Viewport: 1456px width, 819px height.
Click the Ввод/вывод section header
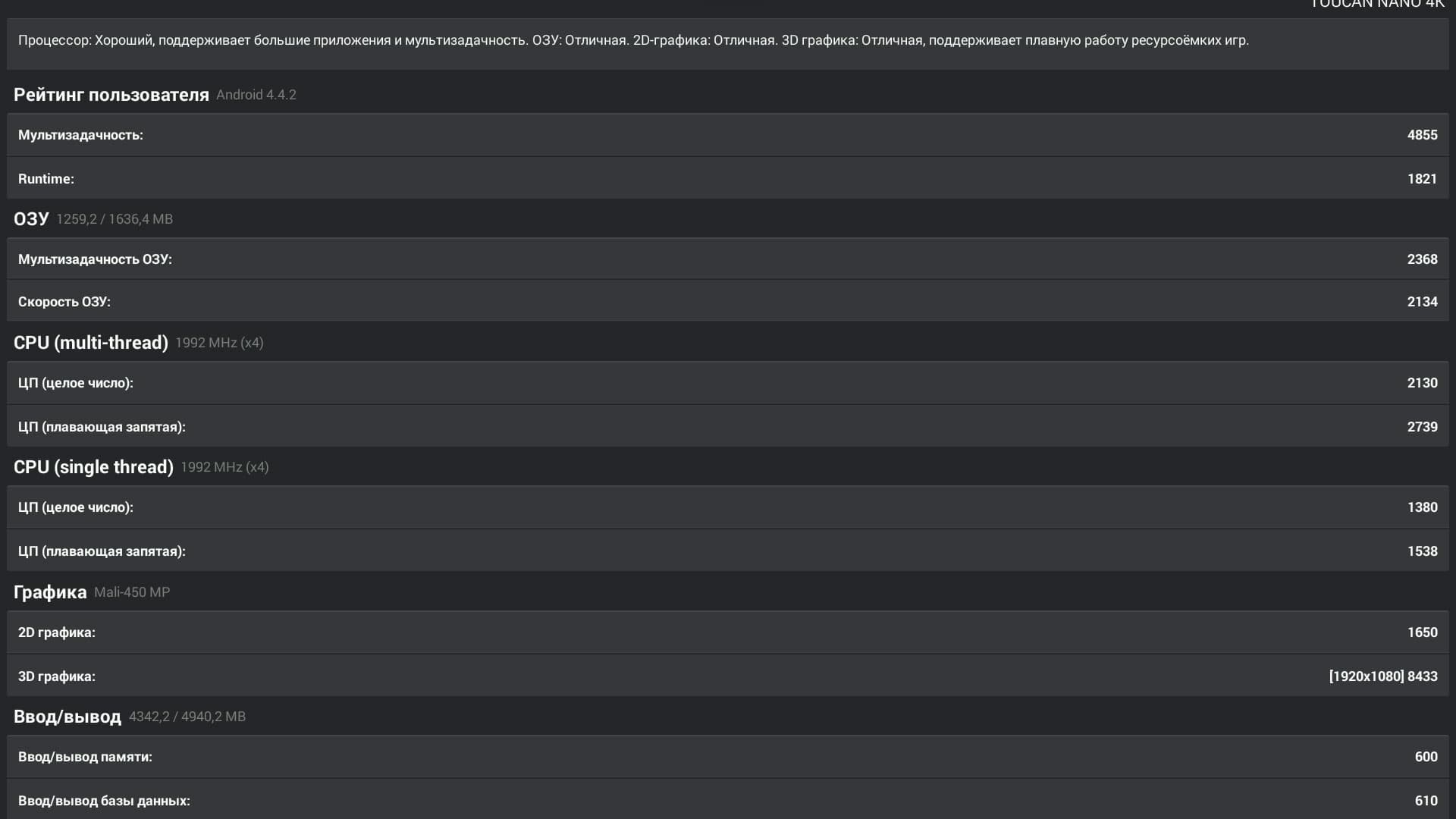(67, 717)
